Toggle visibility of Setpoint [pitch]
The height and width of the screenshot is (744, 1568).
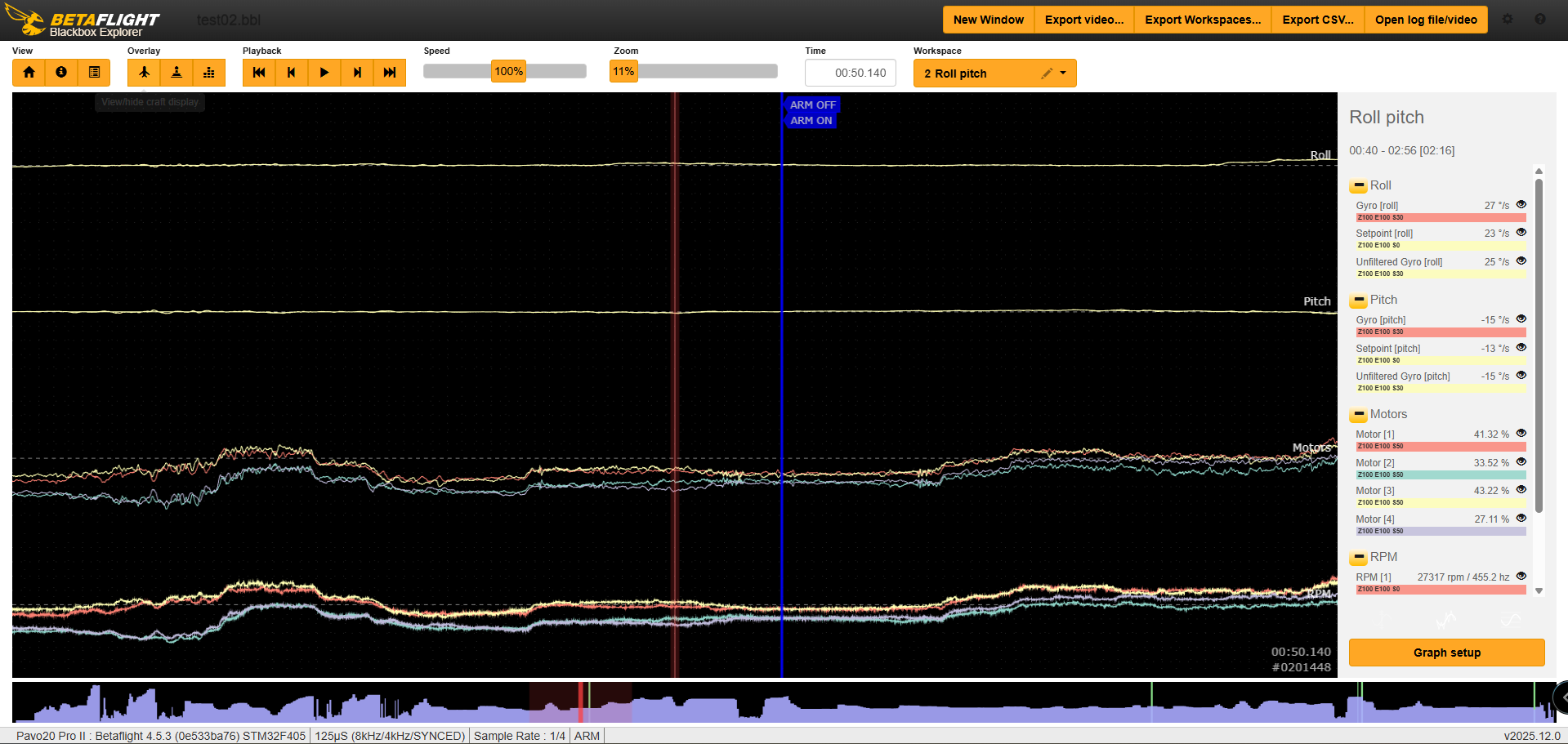1521,348
